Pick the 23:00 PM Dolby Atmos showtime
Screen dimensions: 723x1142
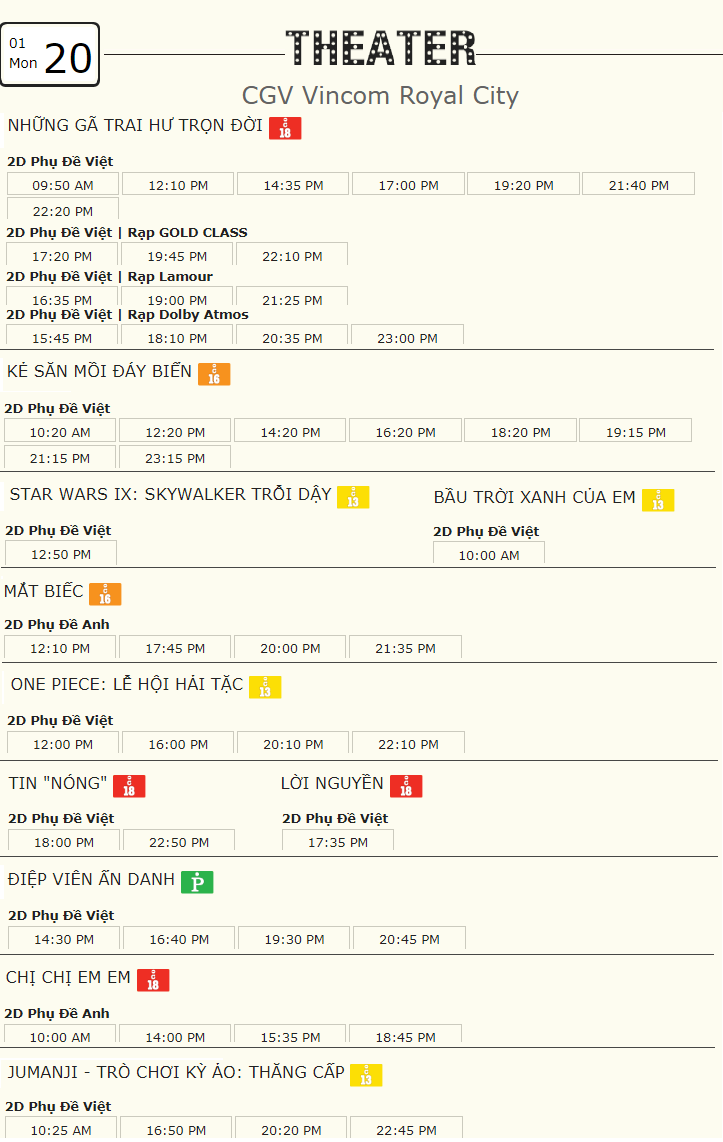[408, 335]
